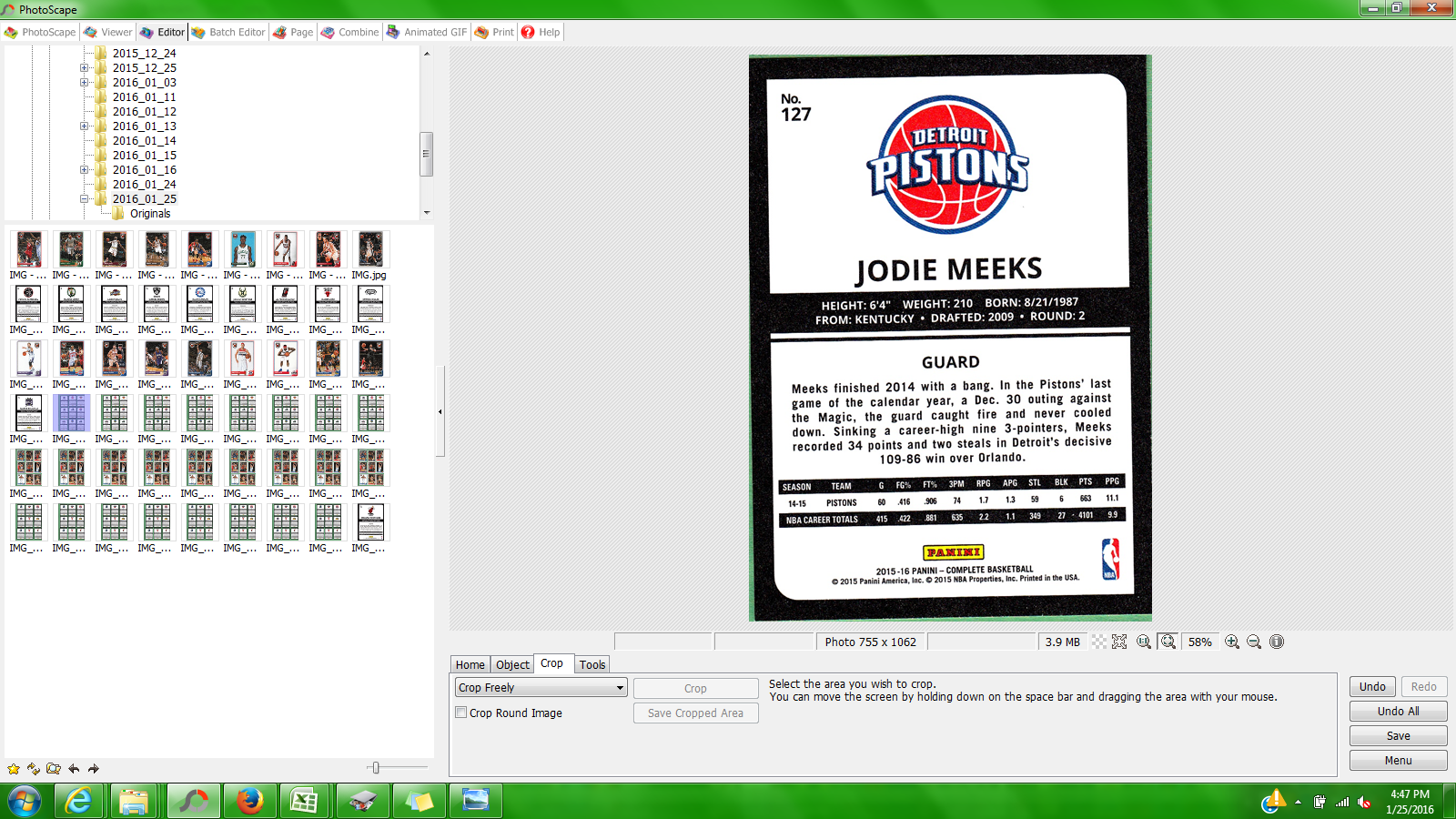Click the Crop button
Viewport: 1456px width, 819px height.
695,689
